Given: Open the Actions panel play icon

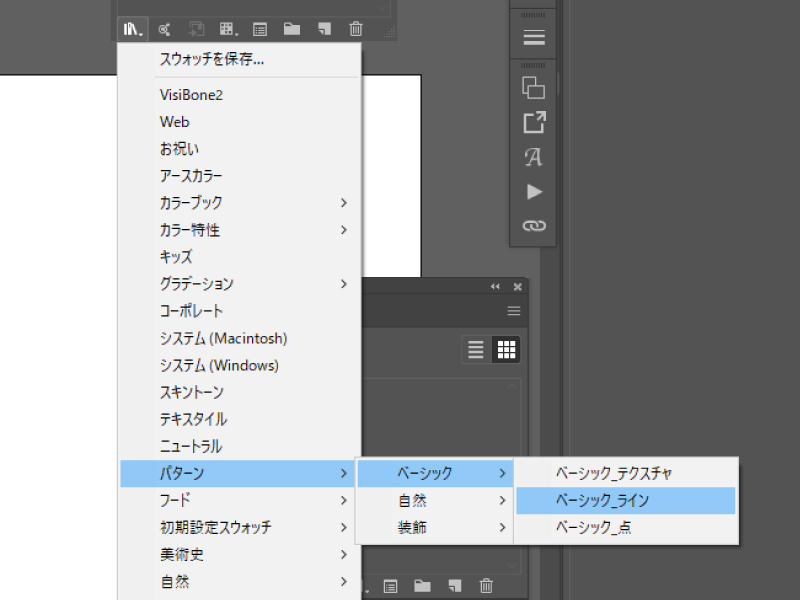Looking at the screenshot, I should click(533, 191).
